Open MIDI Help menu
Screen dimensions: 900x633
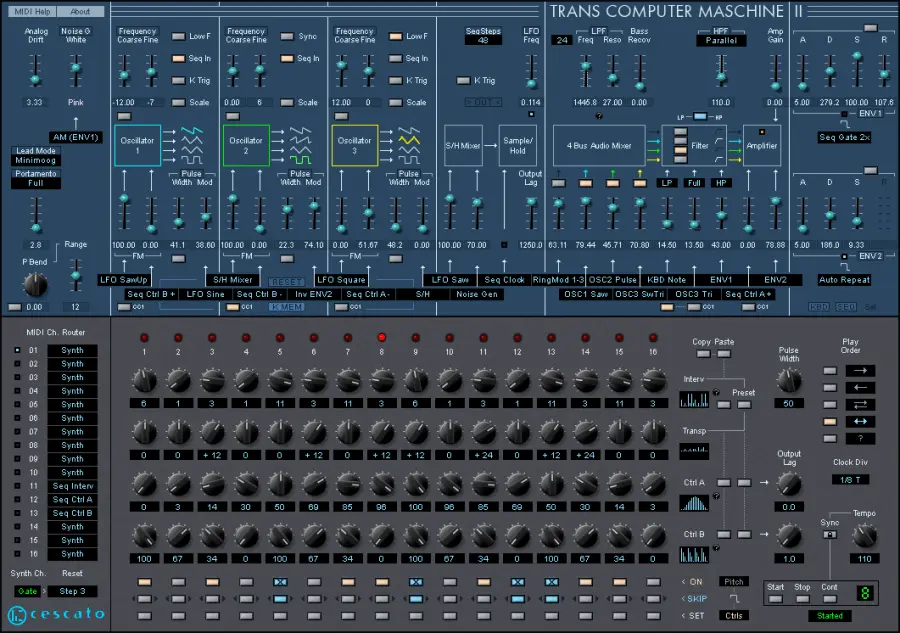coord(33,11)
